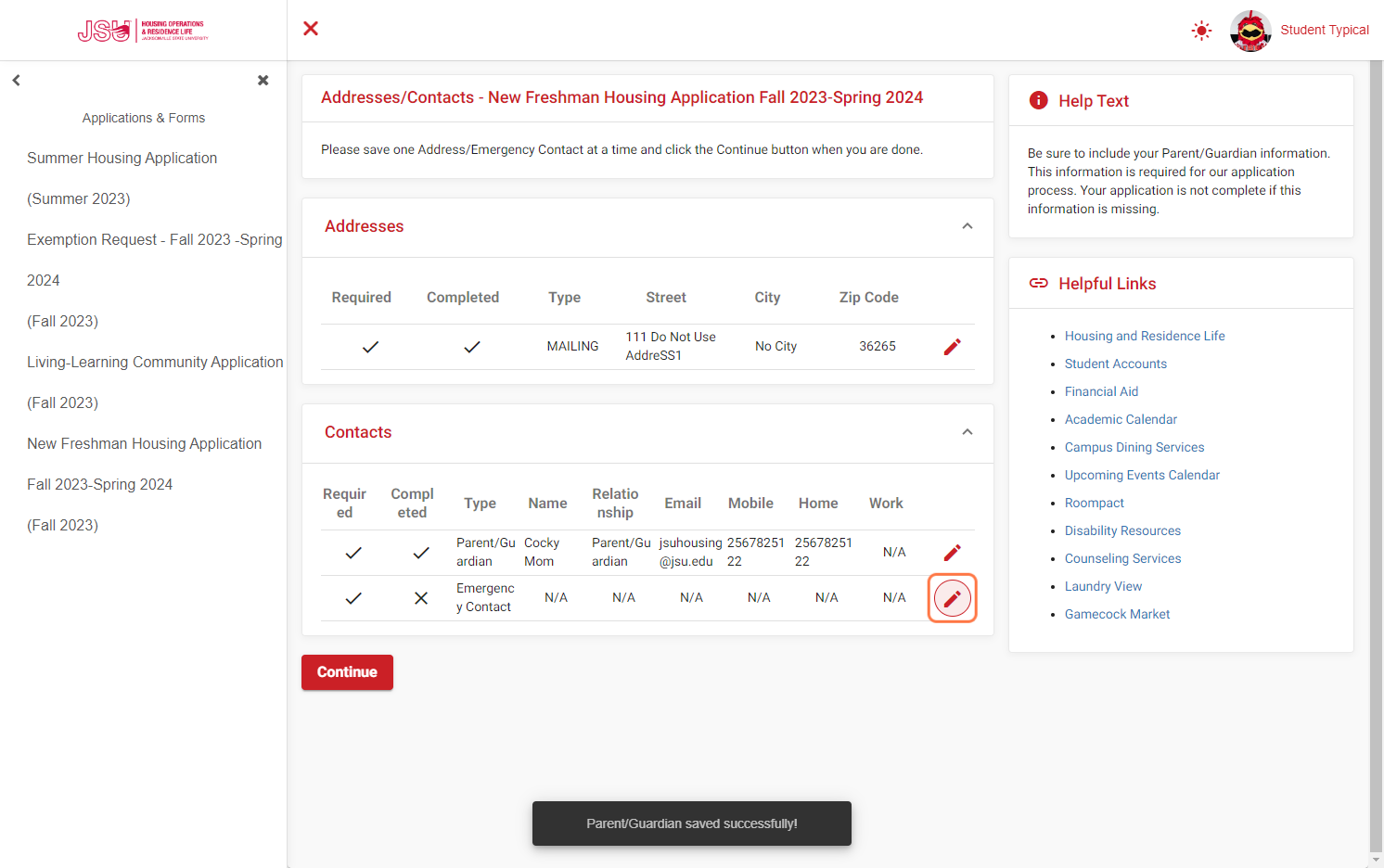Click the Applications & Forms sidebar heading

144,118
